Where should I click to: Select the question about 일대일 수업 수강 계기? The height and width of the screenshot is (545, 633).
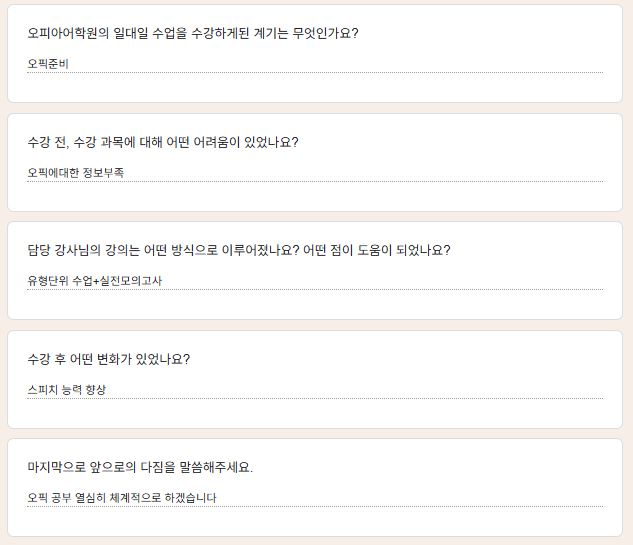193,33
